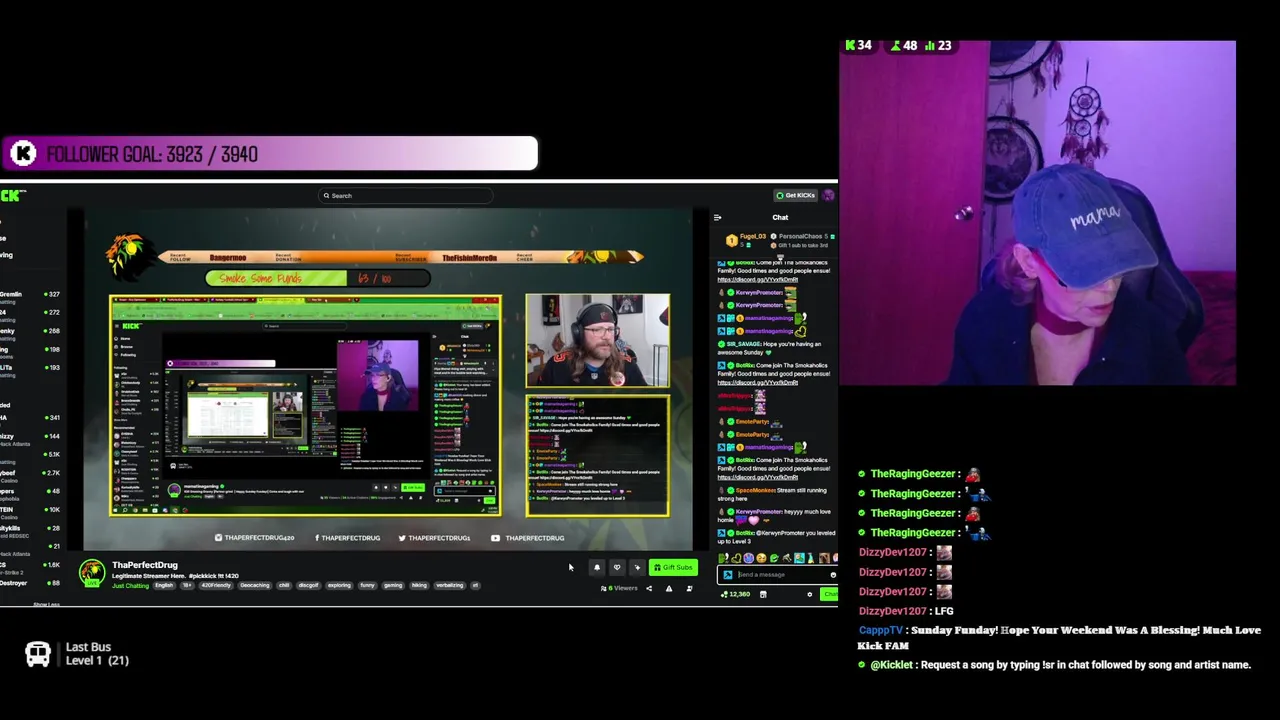Screen dimensions: 1280x720
Task: Click the Follower Goal 3923 / 3940 bar
Action: coord(269,154)
